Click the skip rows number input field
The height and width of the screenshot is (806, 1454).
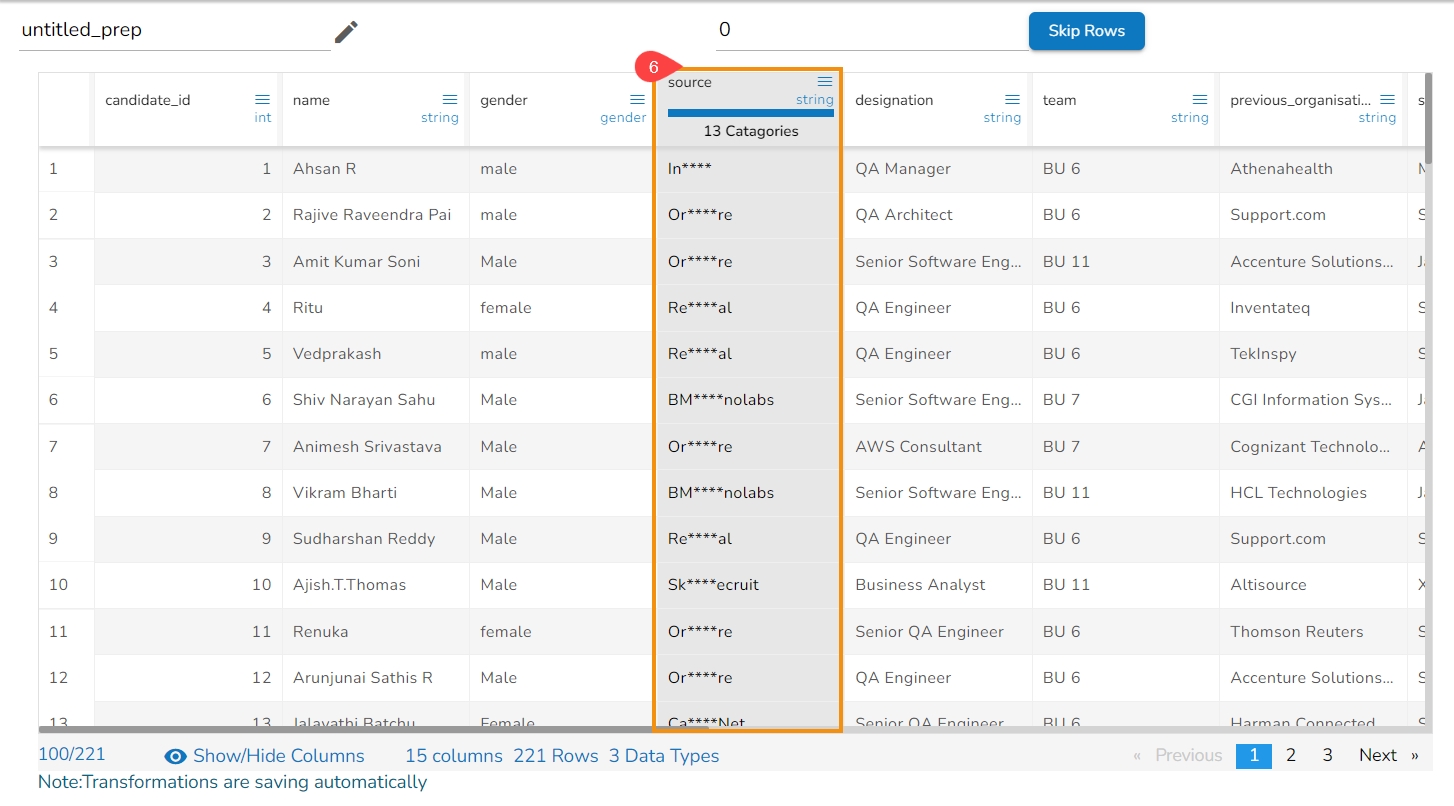click(872, 30)
